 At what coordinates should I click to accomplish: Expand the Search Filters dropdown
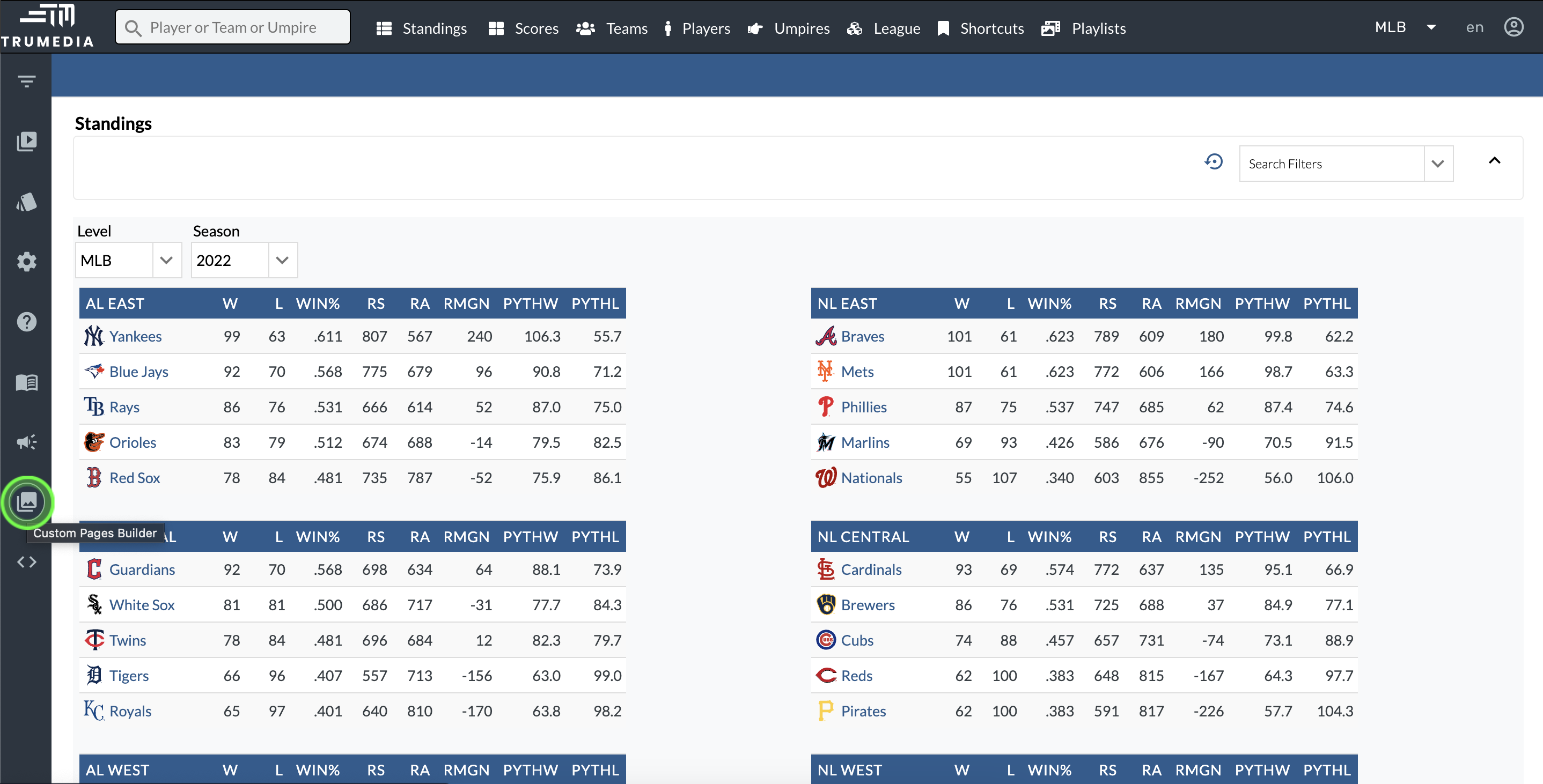(1436, 163)
